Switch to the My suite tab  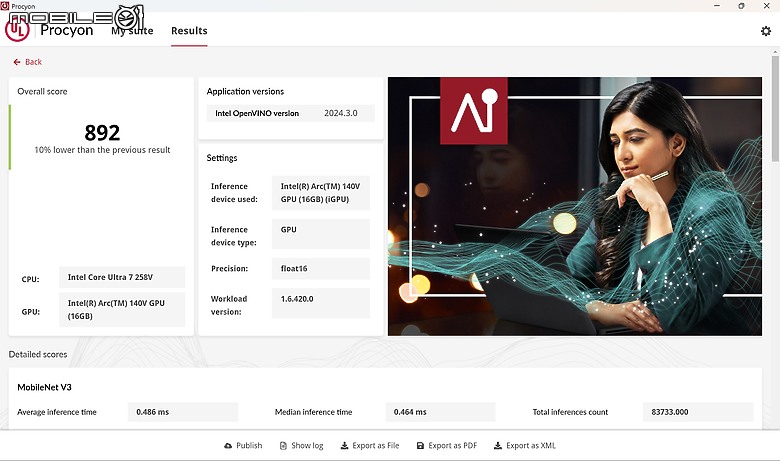132,31
